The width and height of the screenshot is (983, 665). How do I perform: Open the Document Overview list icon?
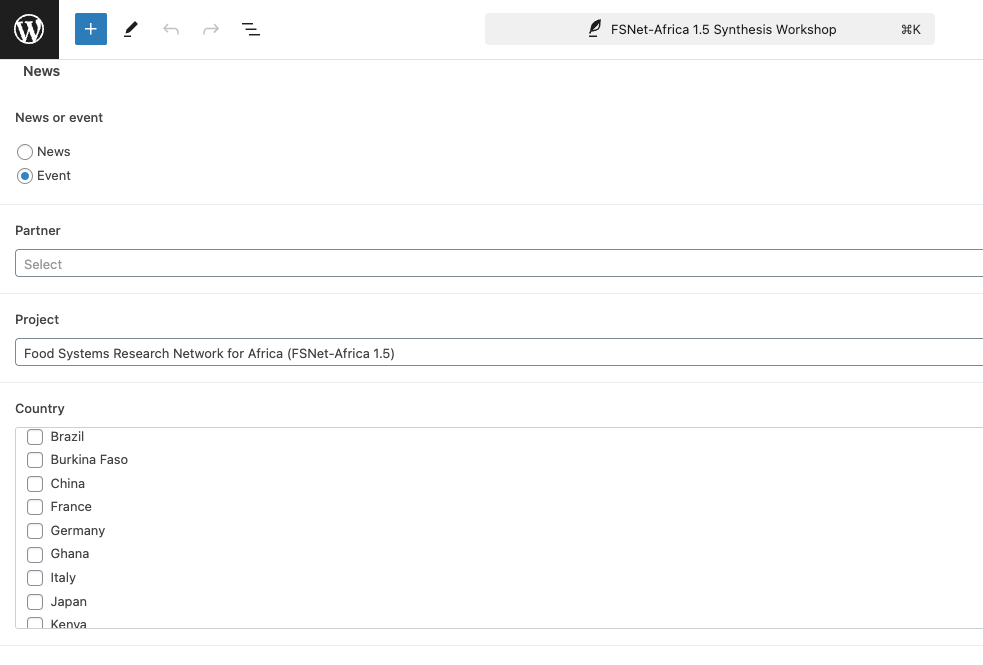pyautogui.click(x=251, y=29)
